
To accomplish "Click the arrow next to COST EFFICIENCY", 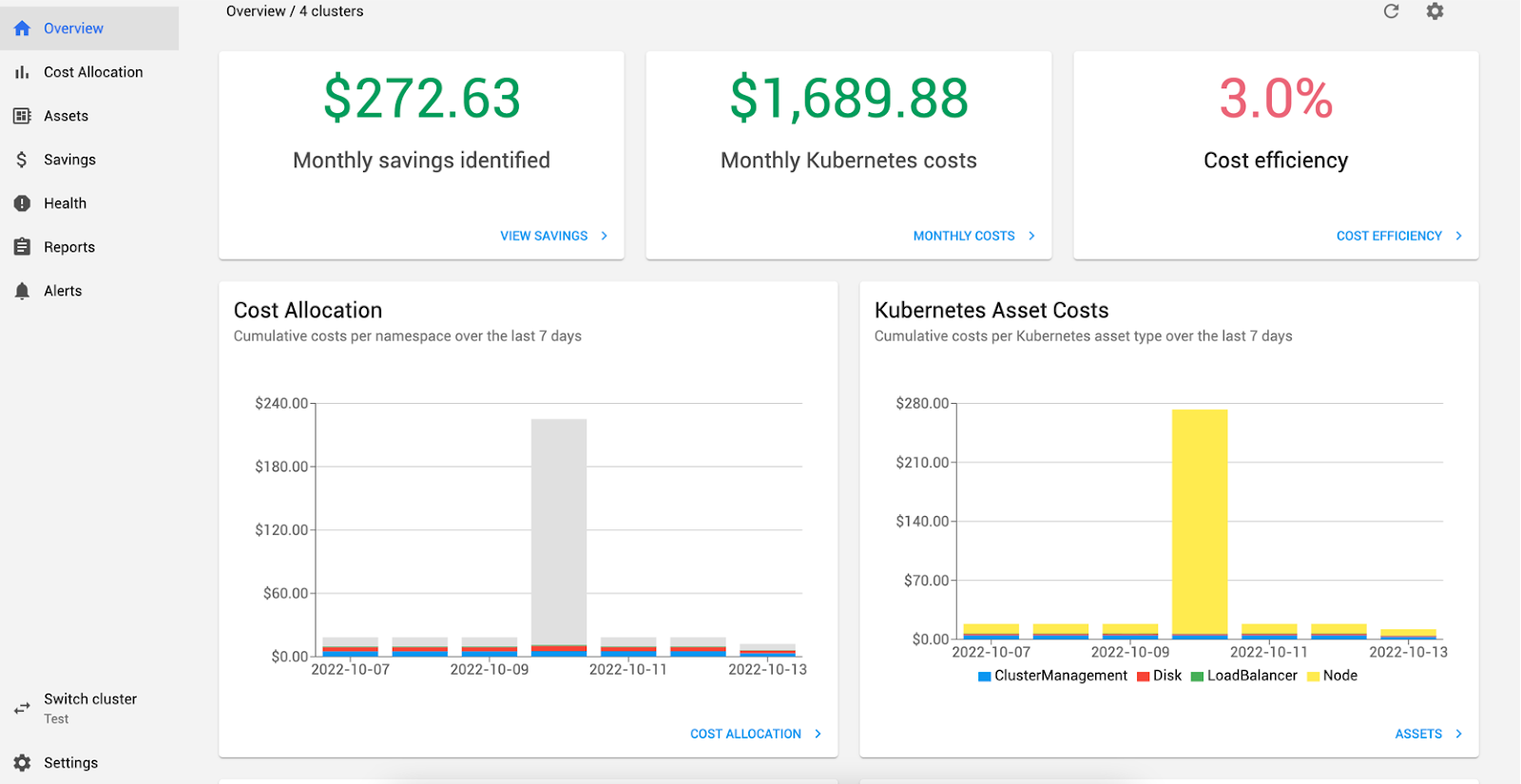I will click(1459, 236).
